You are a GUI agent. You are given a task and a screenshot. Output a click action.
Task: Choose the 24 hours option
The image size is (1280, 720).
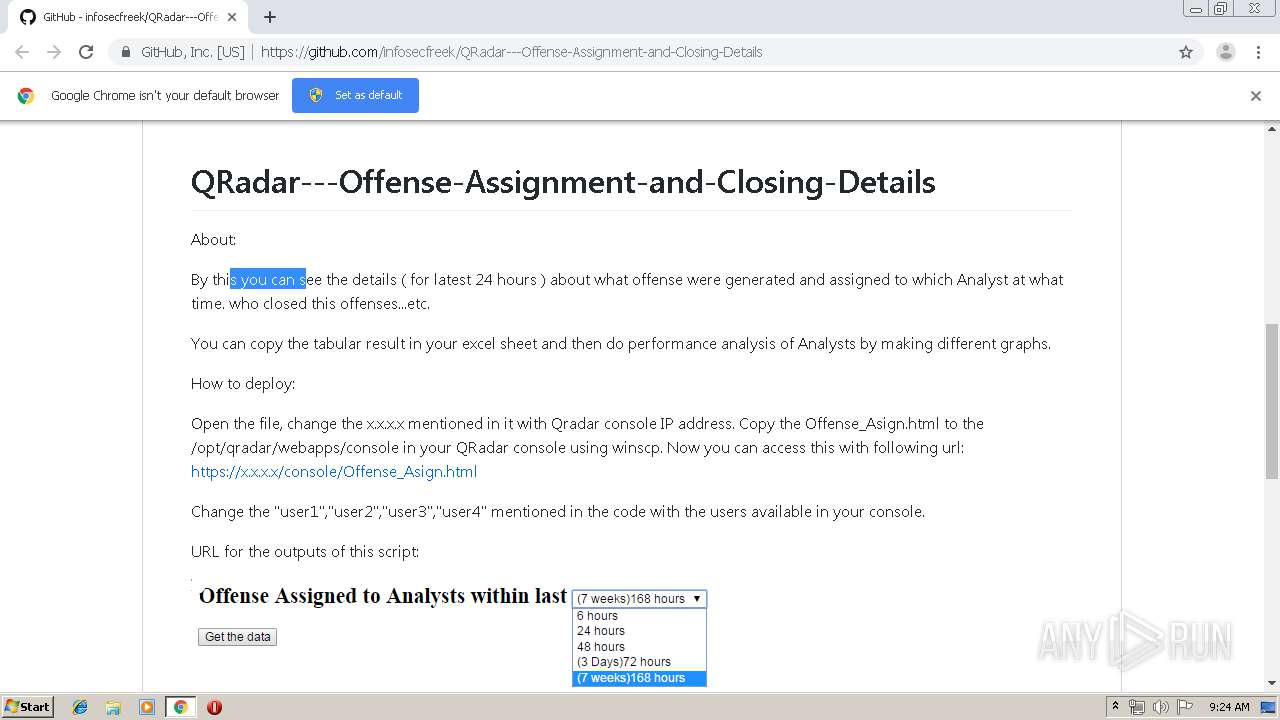639,631
